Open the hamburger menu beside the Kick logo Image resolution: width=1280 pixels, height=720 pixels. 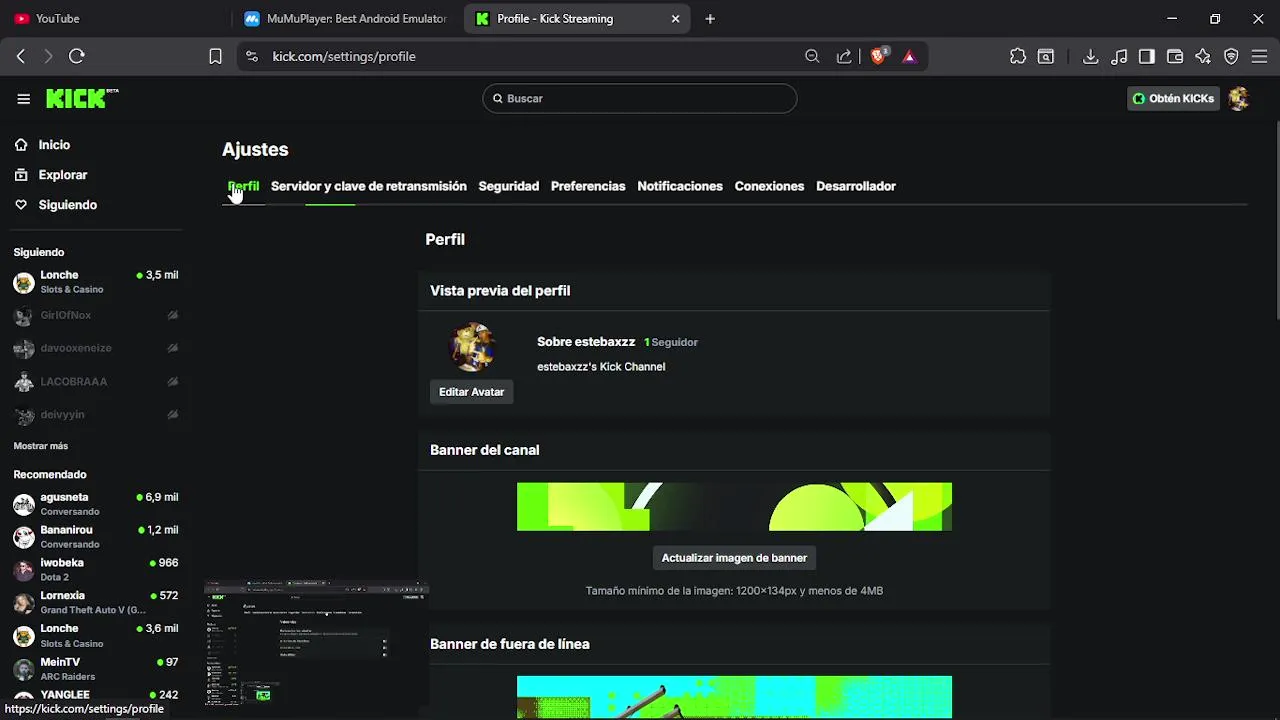click(x=23, y=99)
